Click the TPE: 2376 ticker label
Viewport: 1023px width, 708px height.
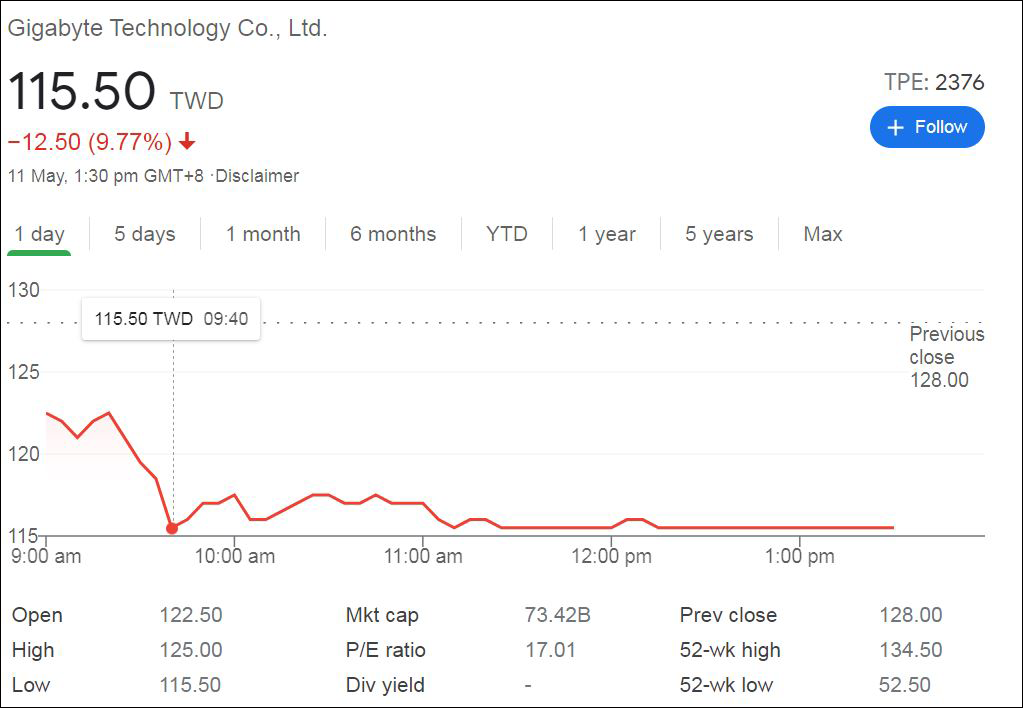pyautogui.click(x=934, y=83)
